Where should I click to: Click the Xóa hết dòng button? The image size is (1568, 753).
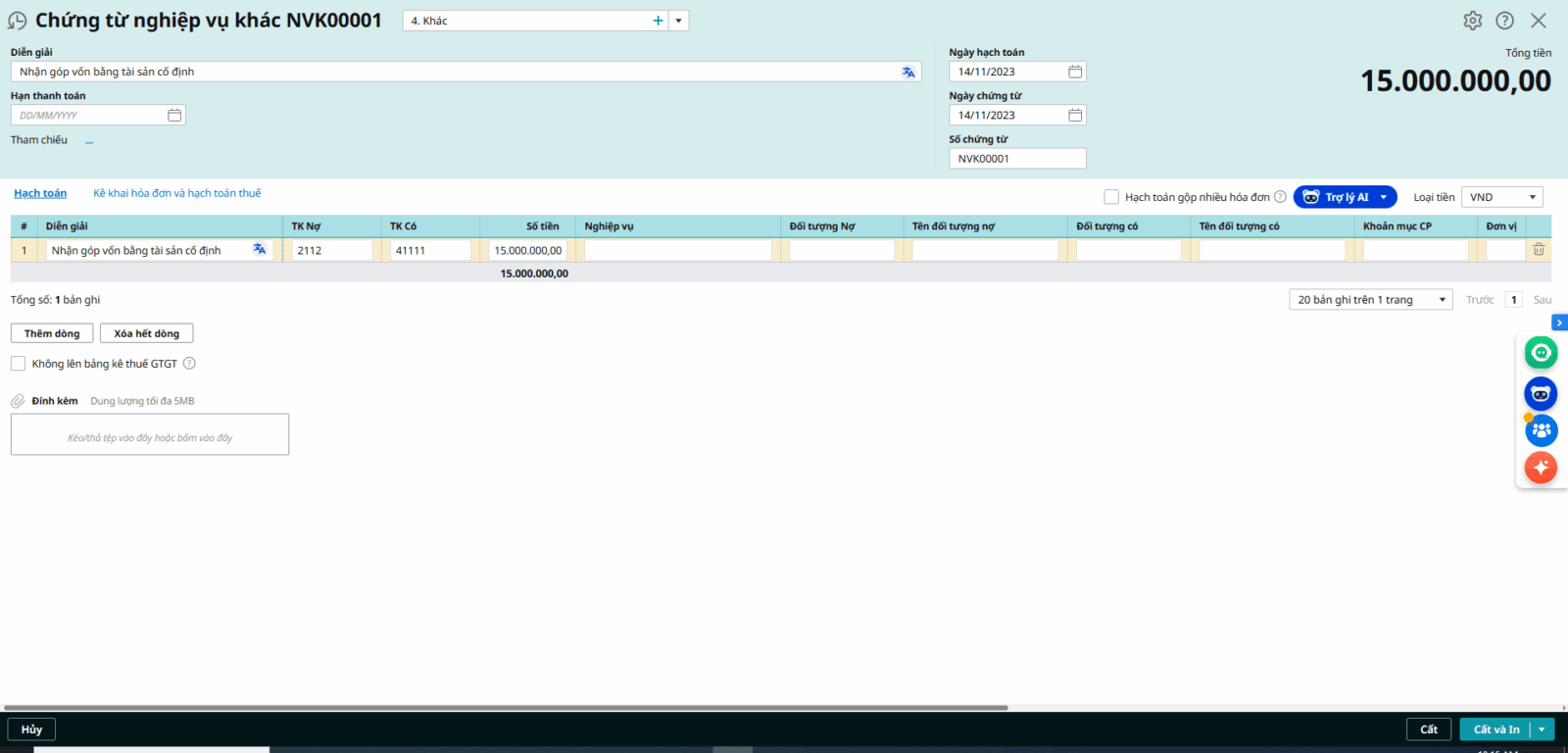pyautogui.click(x=147, y=333)
